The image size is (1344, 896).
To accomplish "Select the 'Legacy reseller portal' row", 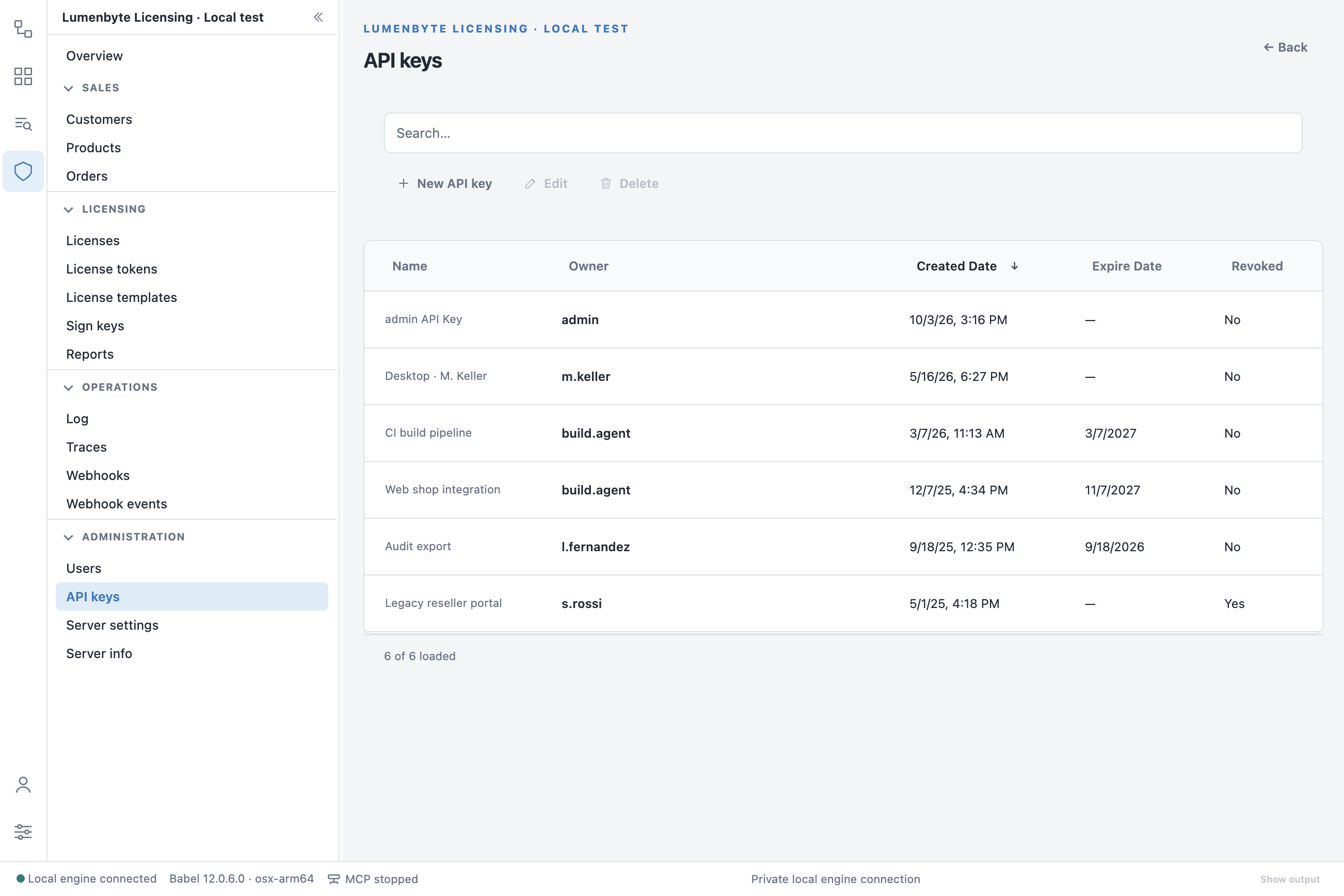I will pos(843,603).
